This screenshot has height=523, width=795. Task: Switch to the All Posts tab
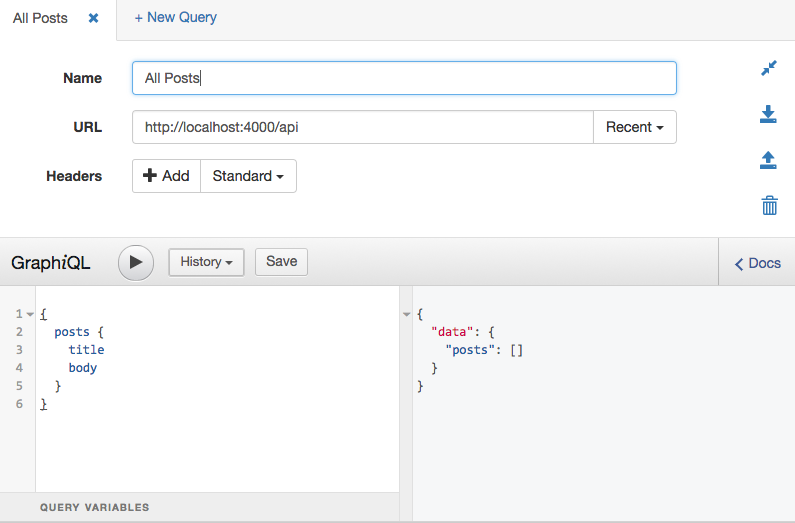40,18
